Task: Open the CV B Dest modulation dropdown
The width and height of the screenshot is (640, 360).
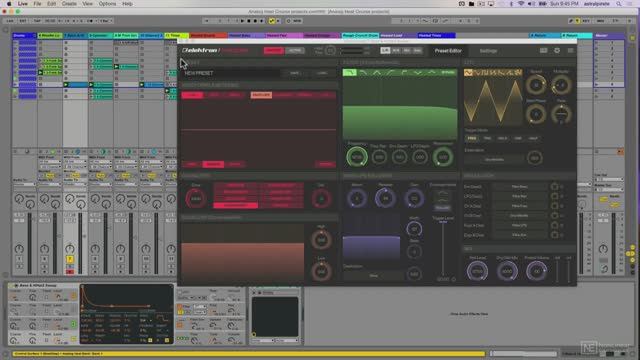Action: pos(519,216)
